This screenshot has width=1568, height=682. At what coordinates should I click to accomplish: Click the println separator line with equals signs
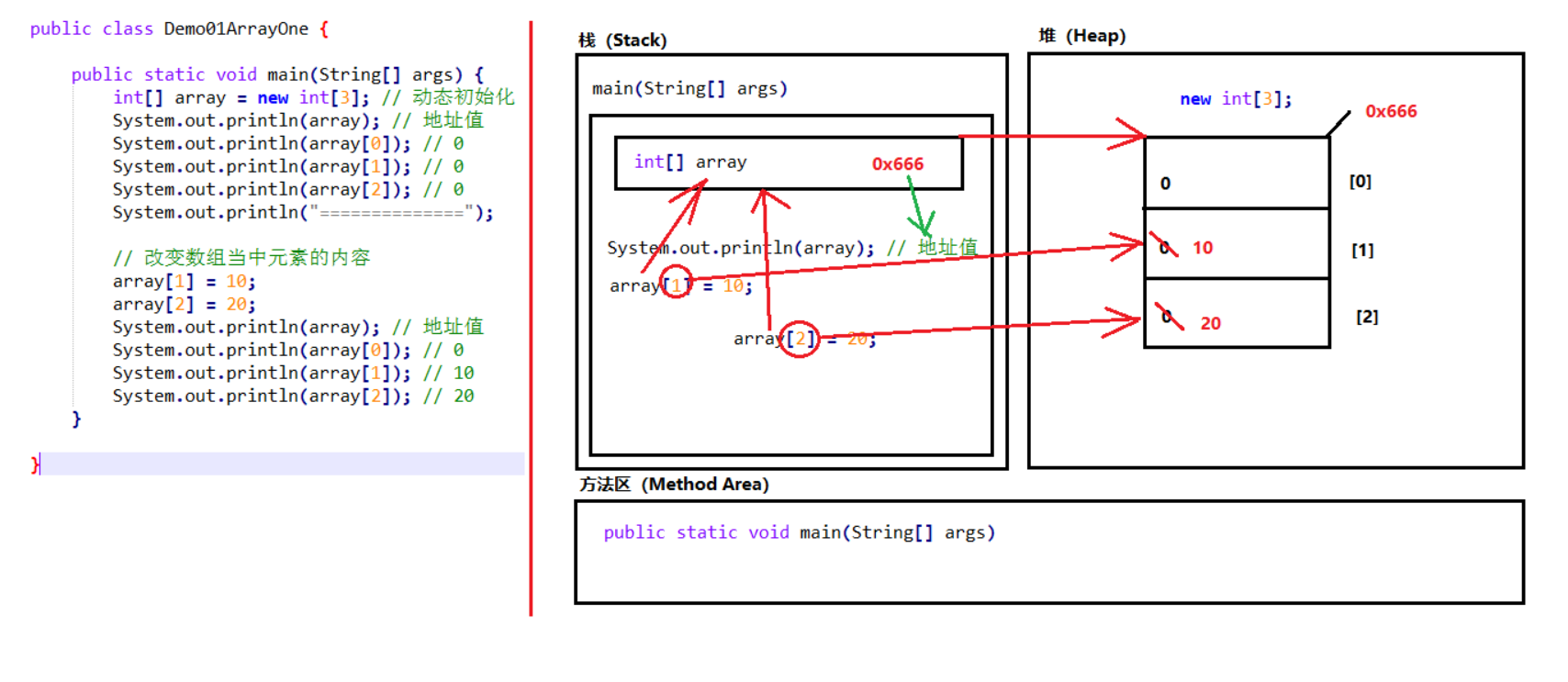(303, 212)
